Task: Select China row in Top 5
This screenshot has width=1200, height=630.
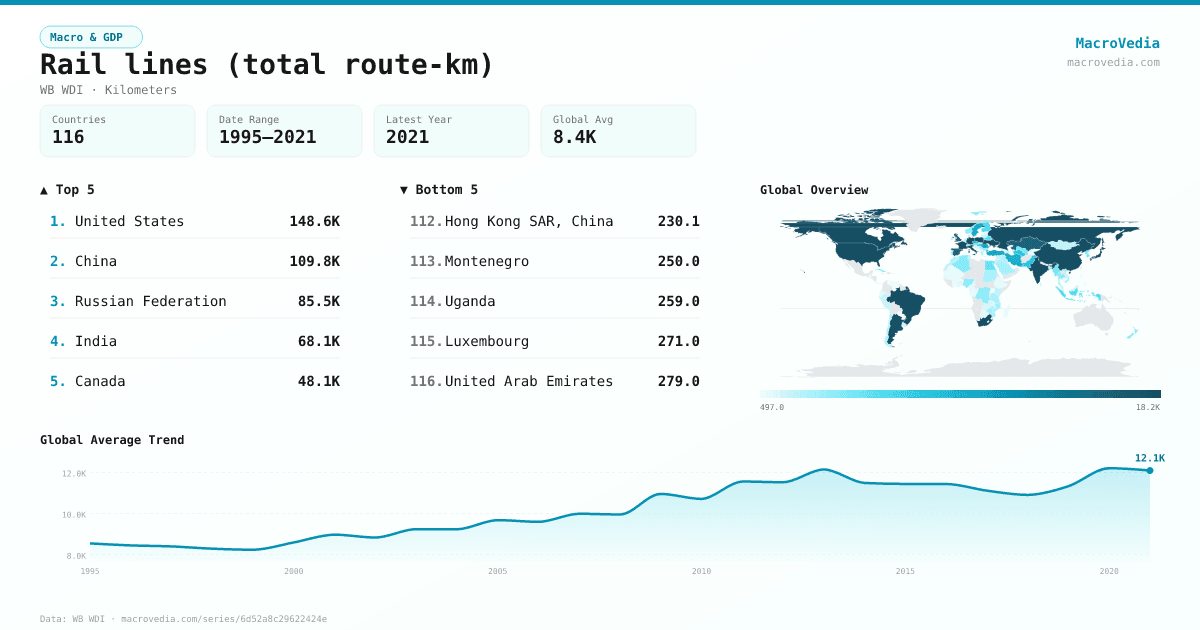Action: (x=195, y=261)
